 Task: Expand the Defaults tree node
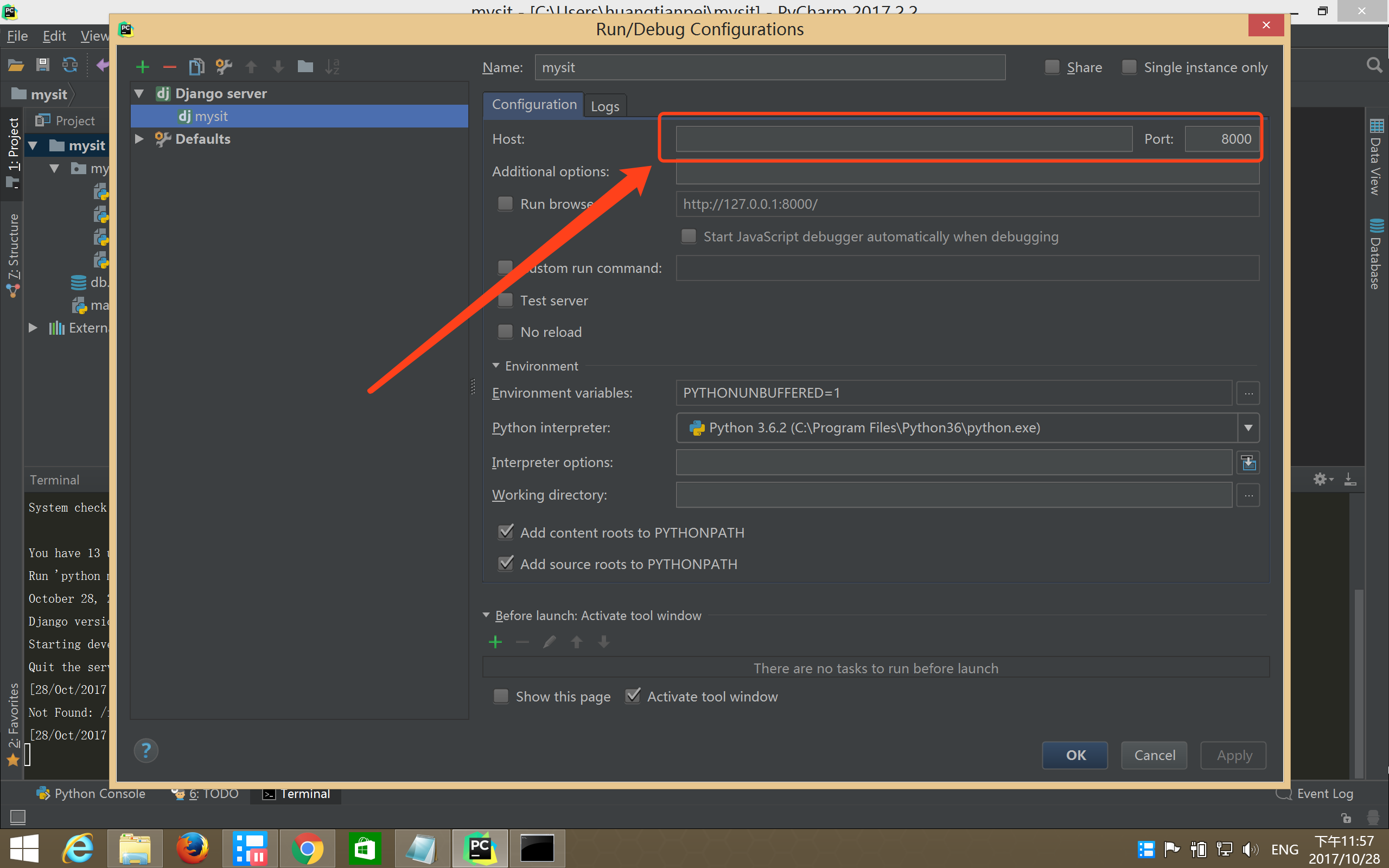tap(139, 138)
